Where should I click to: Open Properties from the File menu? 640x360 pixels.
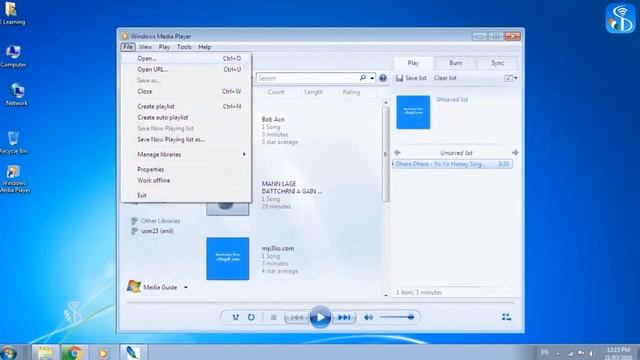[x=187, y=169]
